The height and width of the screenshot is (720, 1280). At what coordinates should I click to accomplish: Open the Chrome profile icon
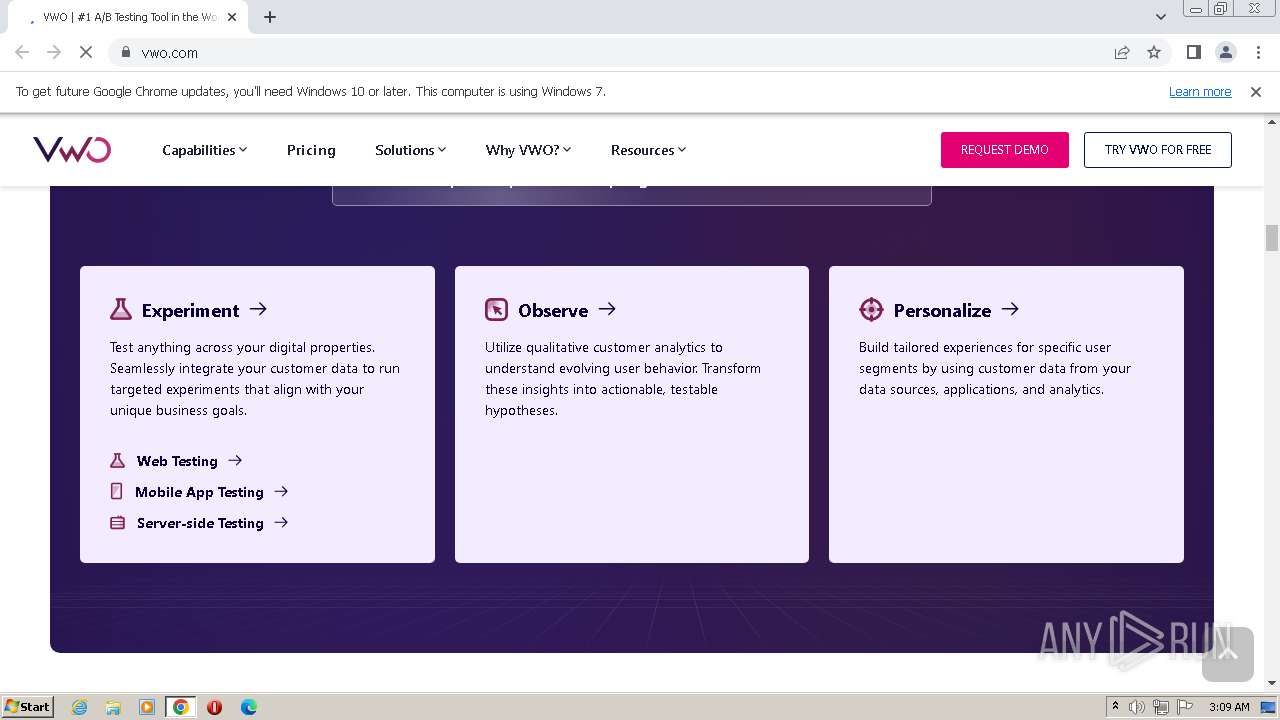point(1226,52)
